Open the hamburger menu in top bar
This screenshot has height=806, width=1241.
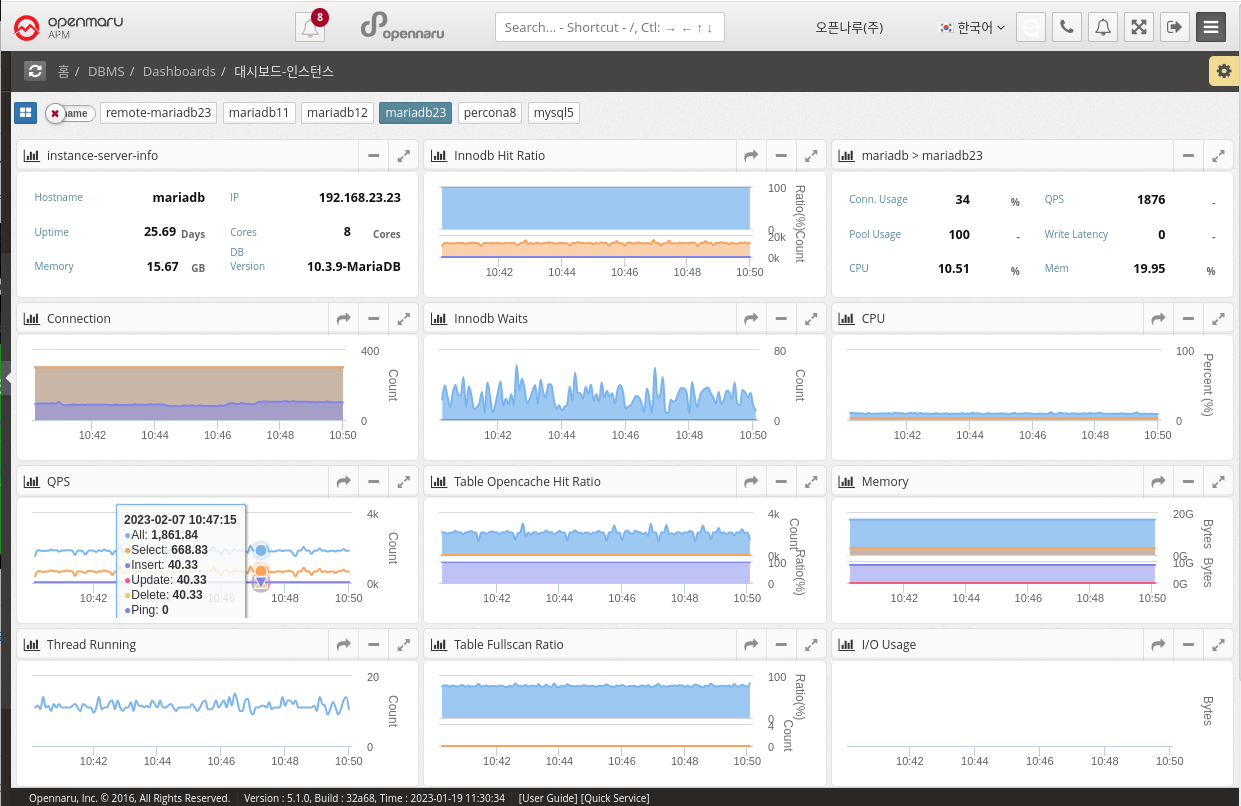[1211, 27]
